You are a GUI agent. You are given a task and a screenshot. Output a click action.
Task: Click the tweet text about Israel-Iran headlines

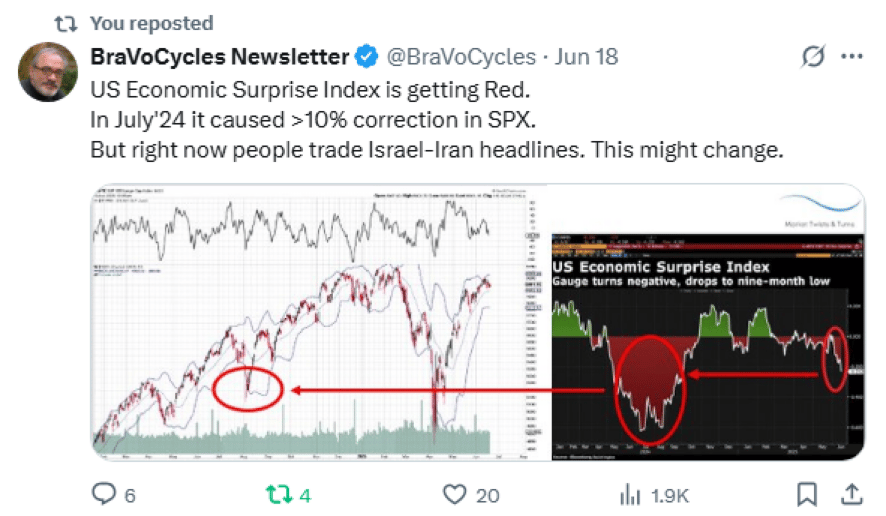(x=437, y=150)
